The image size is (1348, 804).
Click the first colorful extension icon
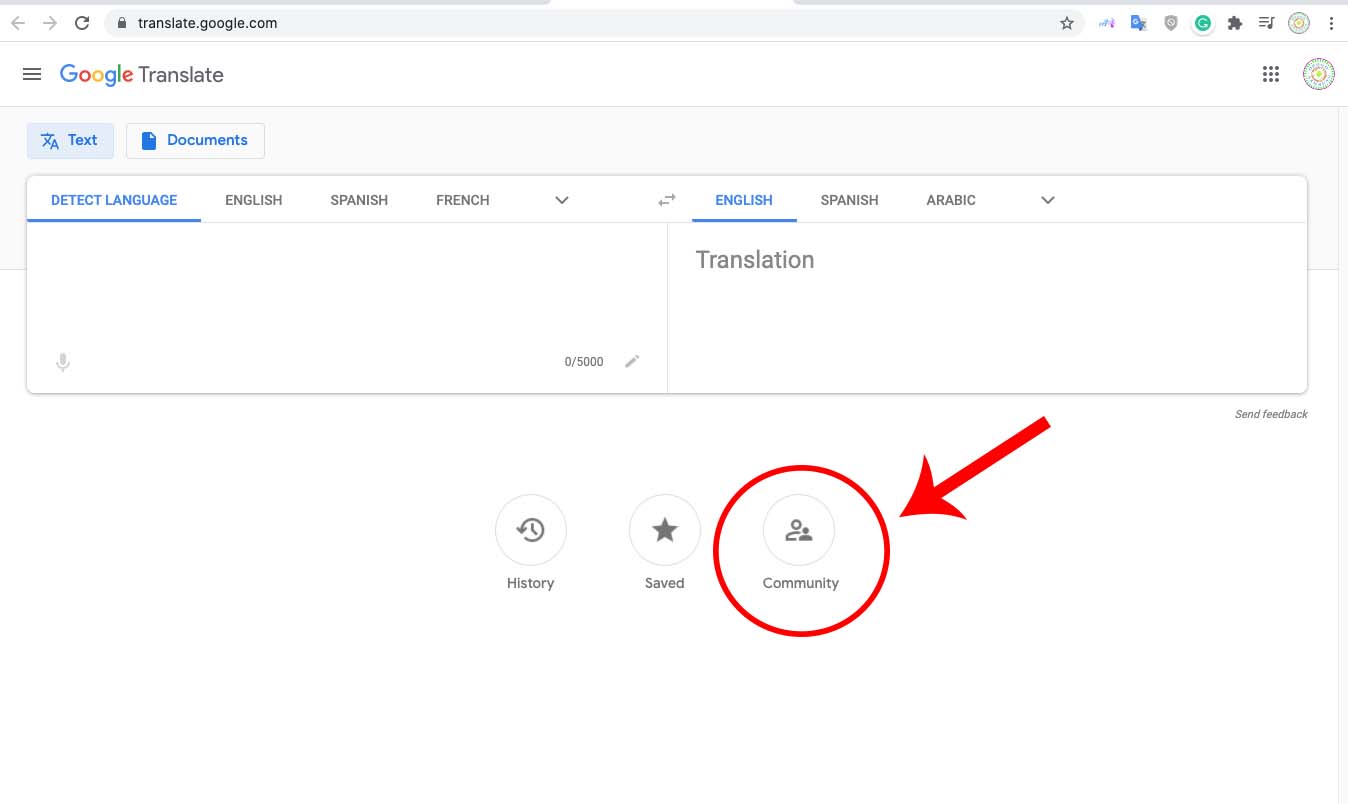pos(1106,22)
